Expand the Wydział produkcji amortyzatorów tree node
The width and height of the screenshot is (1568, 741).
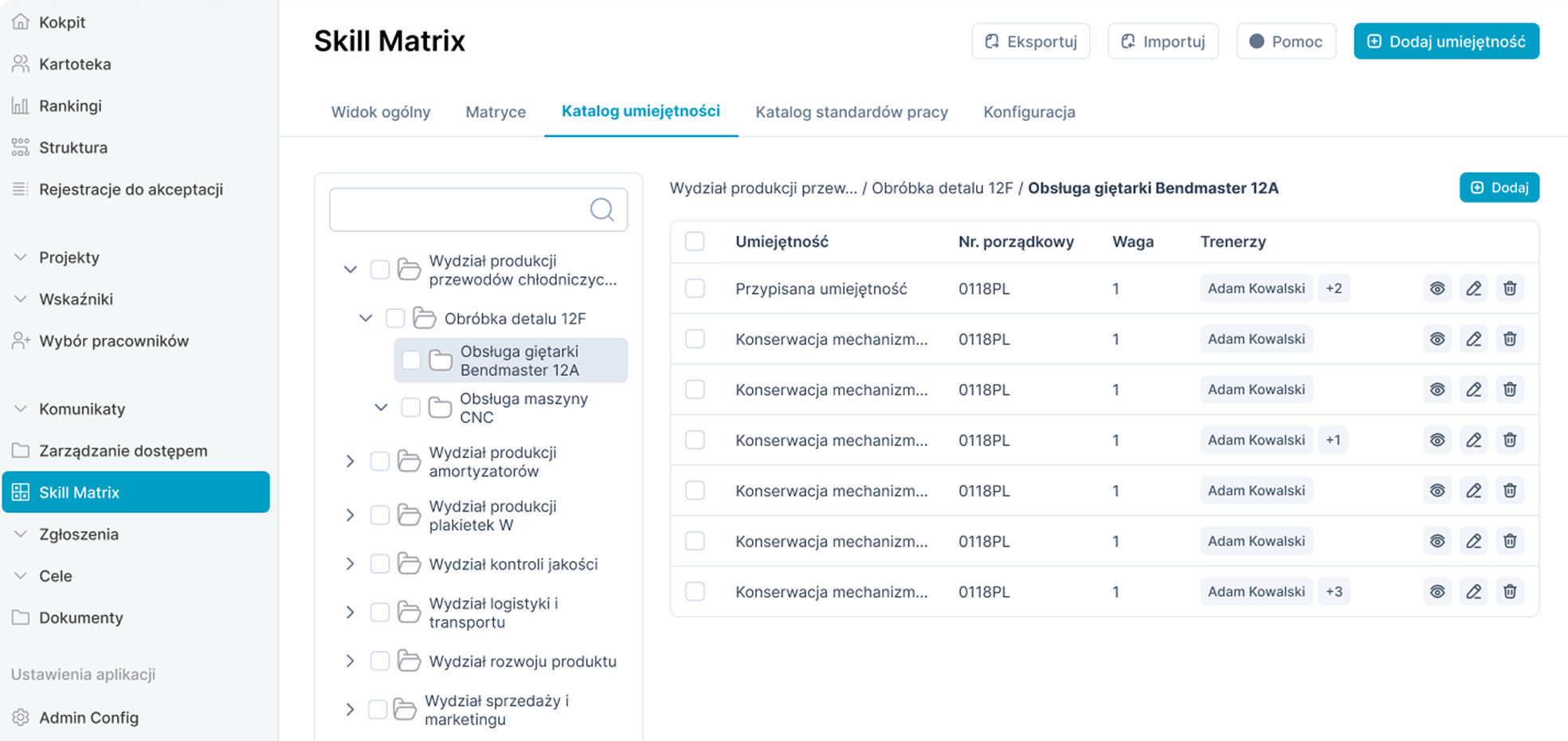350,461
